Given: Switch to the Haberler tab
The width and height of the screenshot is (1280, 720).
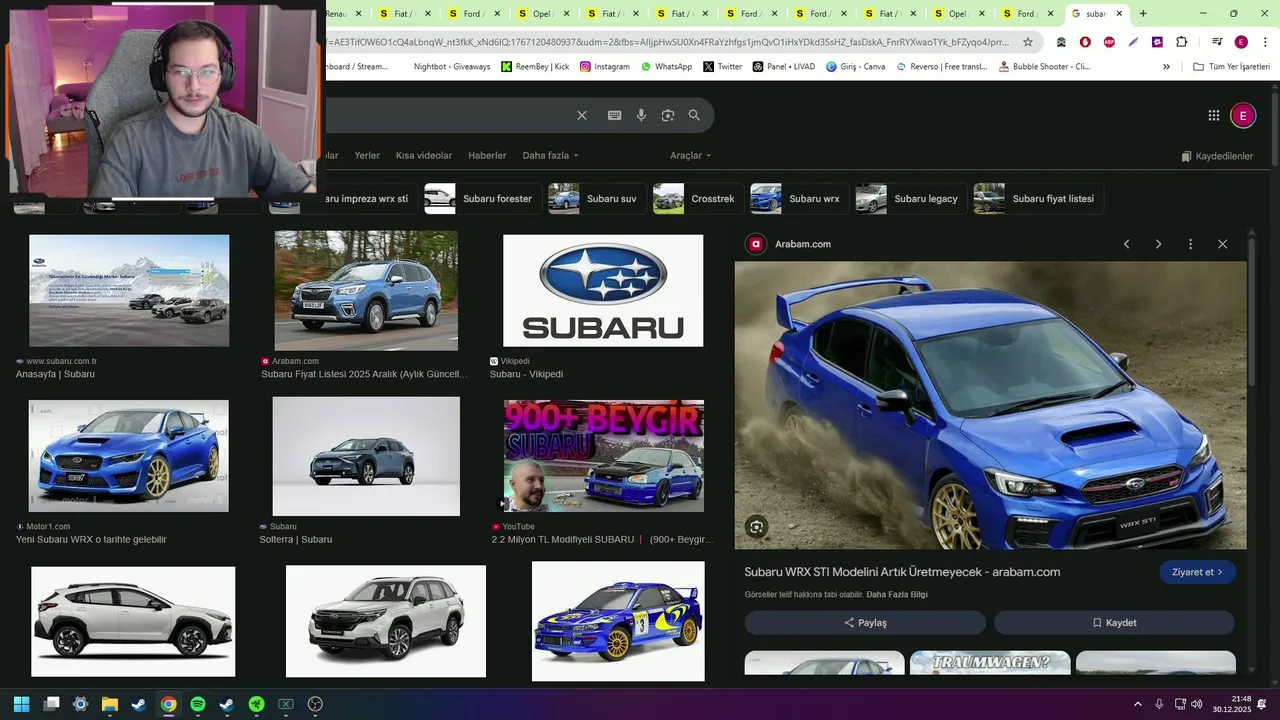Looking at the screenshot, I should pyautogui.click(x=487, y=156).
